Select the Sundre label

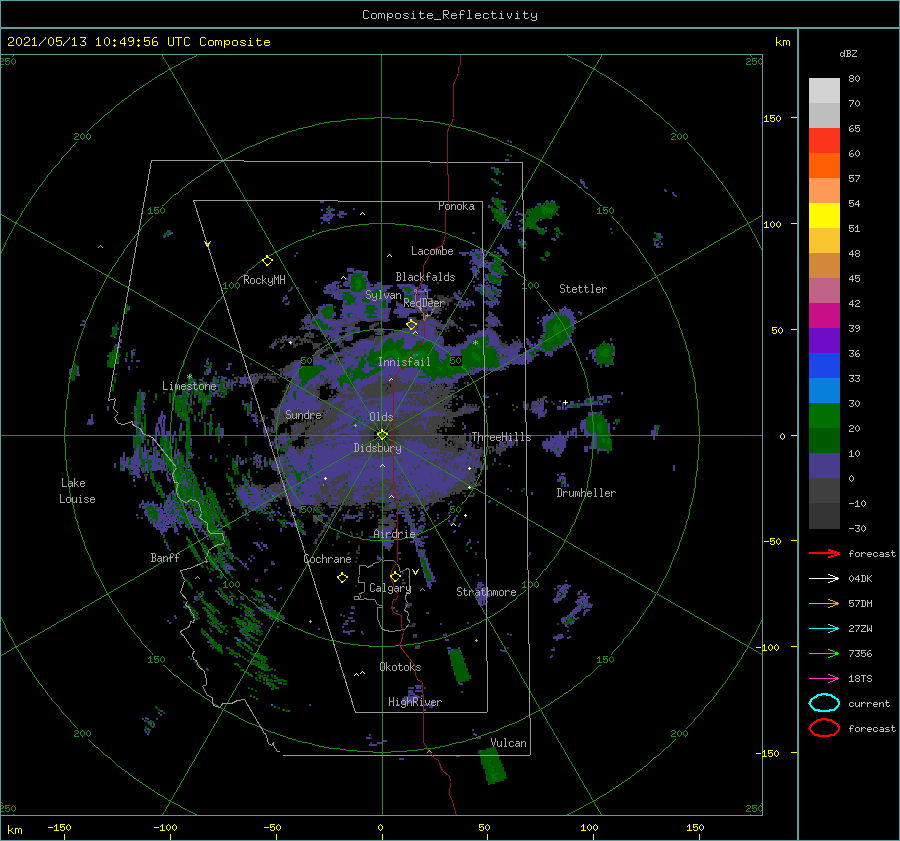click(x=303, y=414)
